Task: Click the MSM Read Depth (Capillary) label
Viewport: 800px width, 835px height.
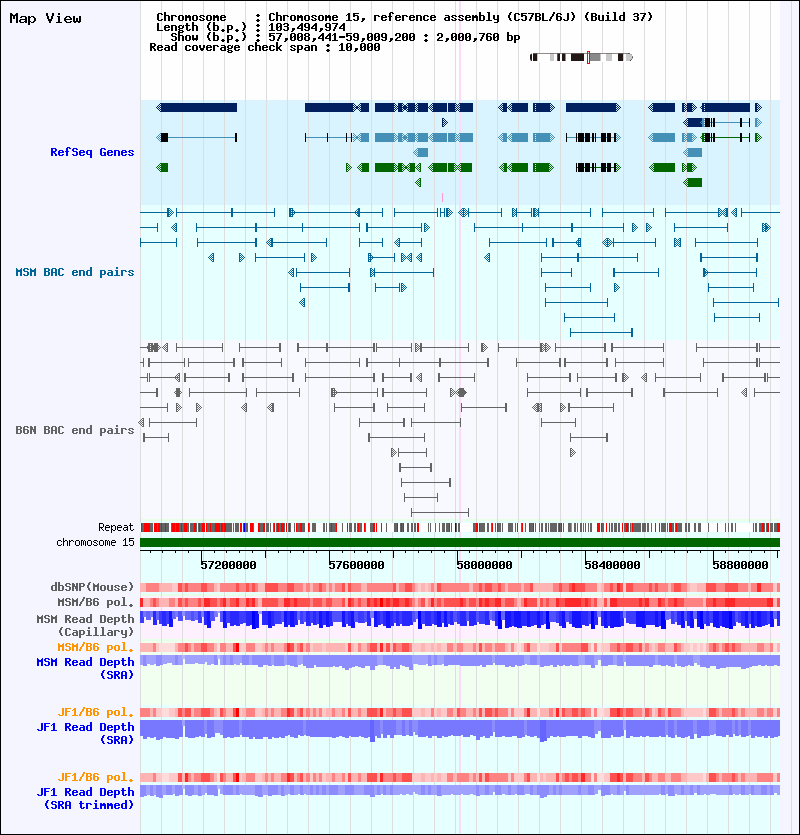Action: pyautogui.click(x=85, y=625)
